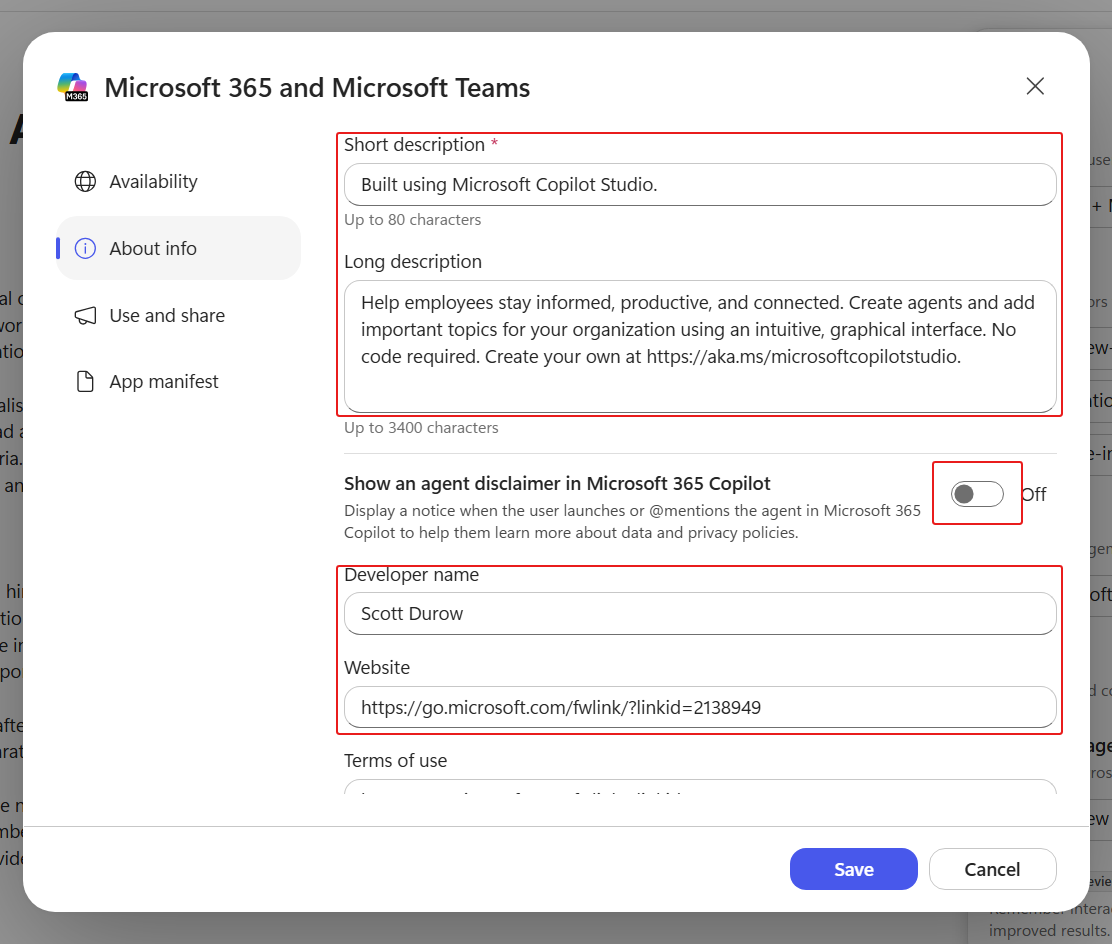Click the 'Terms of use' label
The width and height of the screenshot is (1112, 944).
(x=396, y=760)
